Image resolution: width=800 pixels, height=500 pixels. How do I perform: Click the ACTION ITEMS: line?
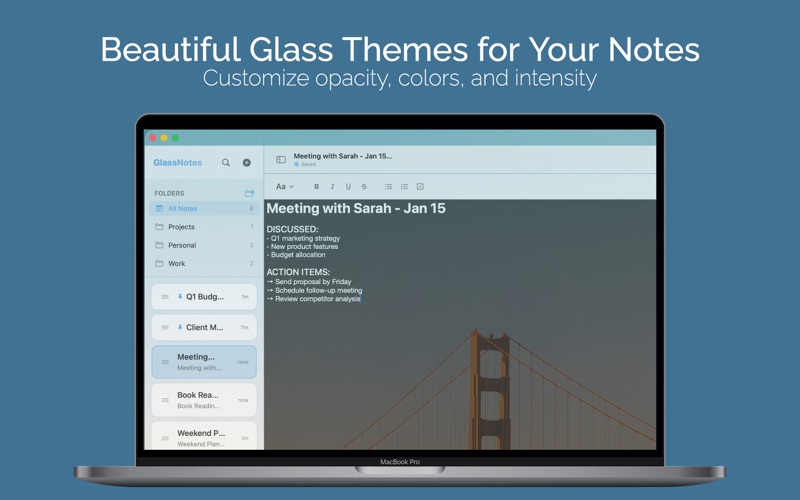pyautogui.click(x=298, y=272)
